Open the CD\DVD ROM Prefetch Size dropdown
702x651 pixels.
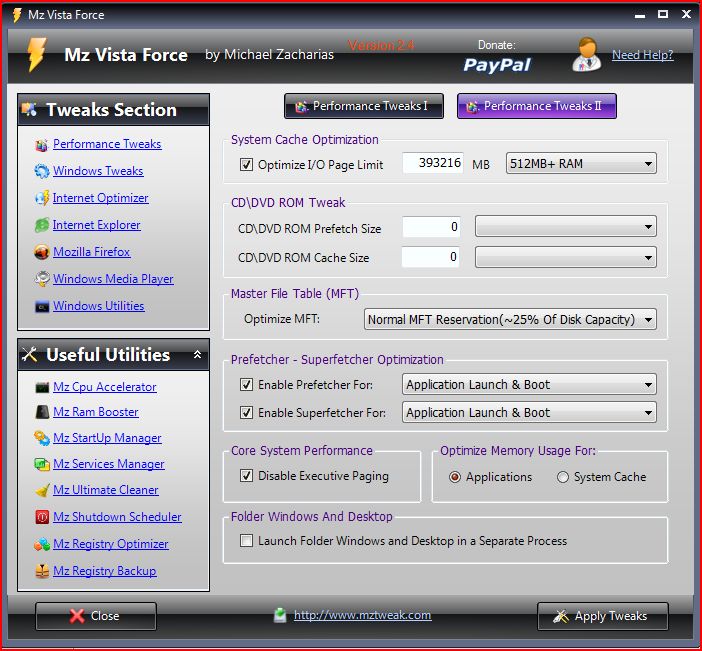click(566, 227)
